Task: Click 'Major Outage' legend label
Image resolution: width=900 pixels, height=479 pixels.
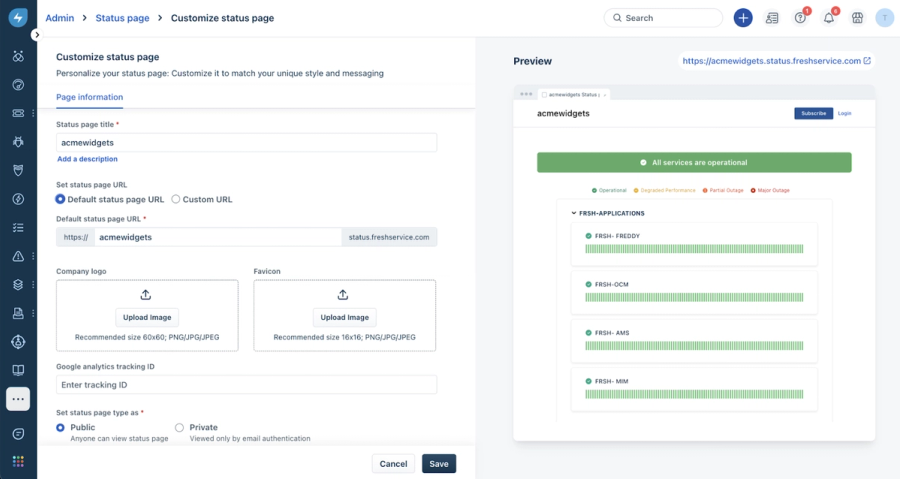Action: 773,190
